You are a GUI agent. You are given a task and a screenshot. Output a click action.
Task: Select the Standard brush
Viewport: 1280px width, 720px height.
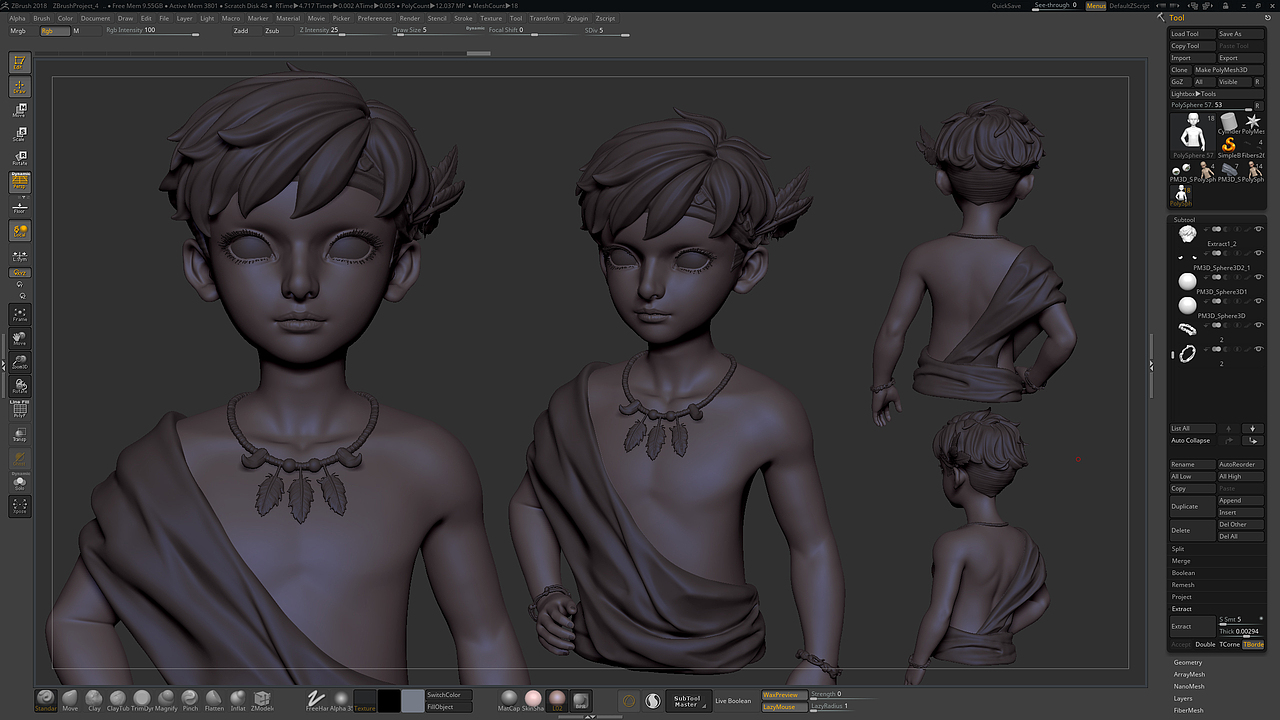pos(45,699)
